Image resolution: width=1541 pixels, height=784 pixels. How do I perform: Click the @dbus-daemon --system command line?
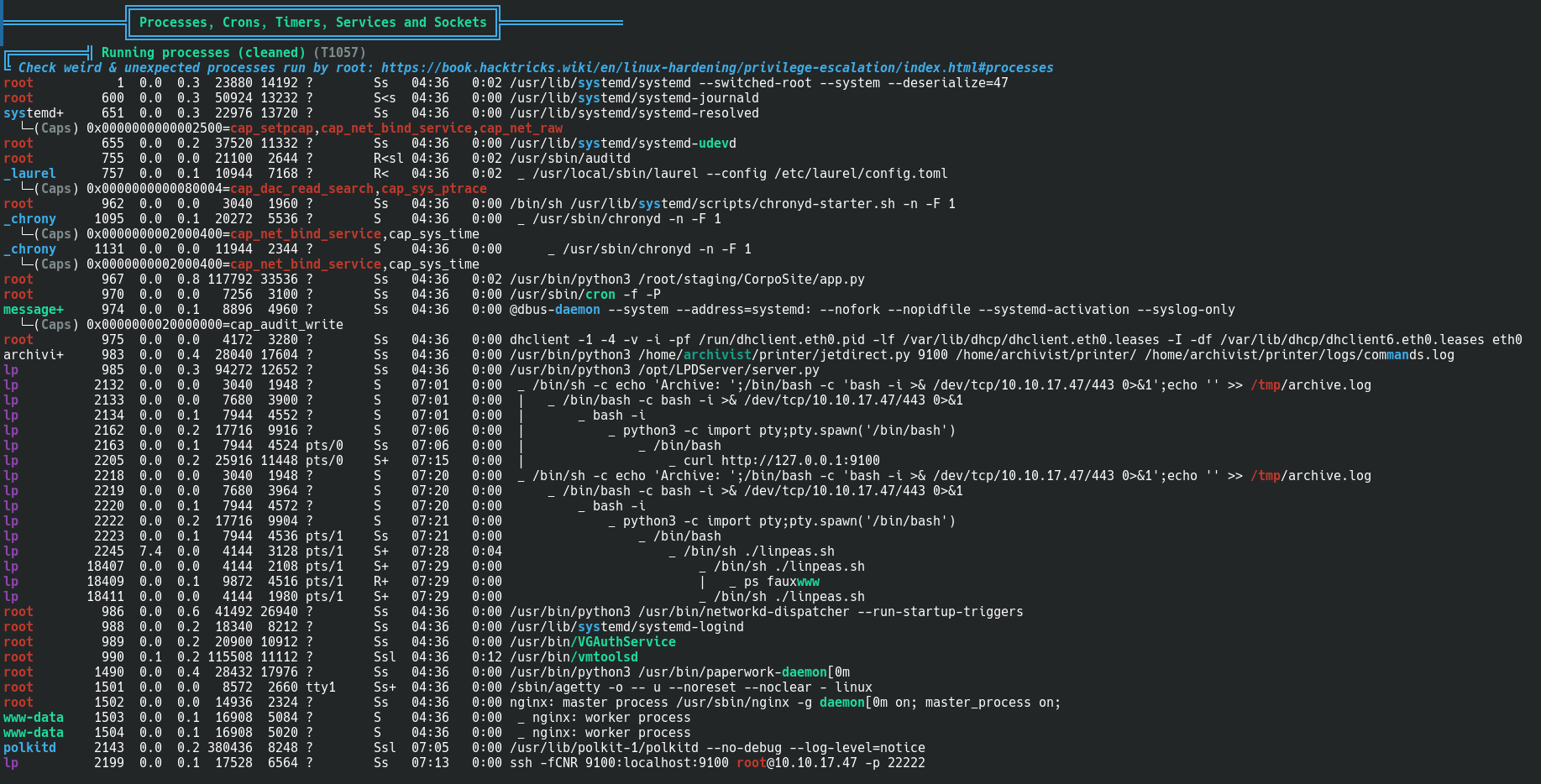pyautogui.click(x=873, y=310)
